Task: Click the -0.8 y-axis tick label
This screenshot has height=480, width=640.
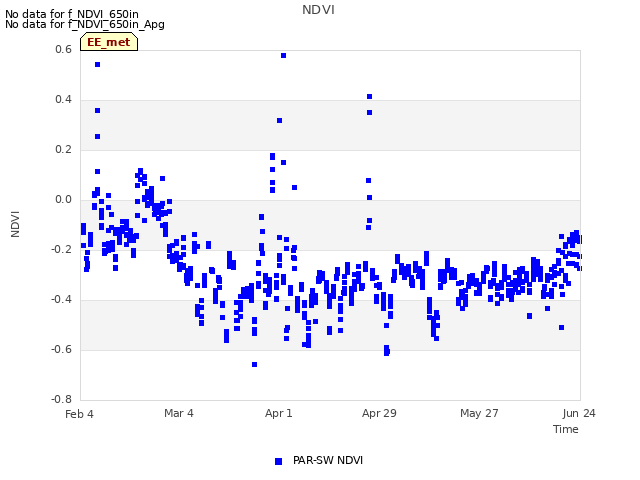Action: click(x=61, y=399)
